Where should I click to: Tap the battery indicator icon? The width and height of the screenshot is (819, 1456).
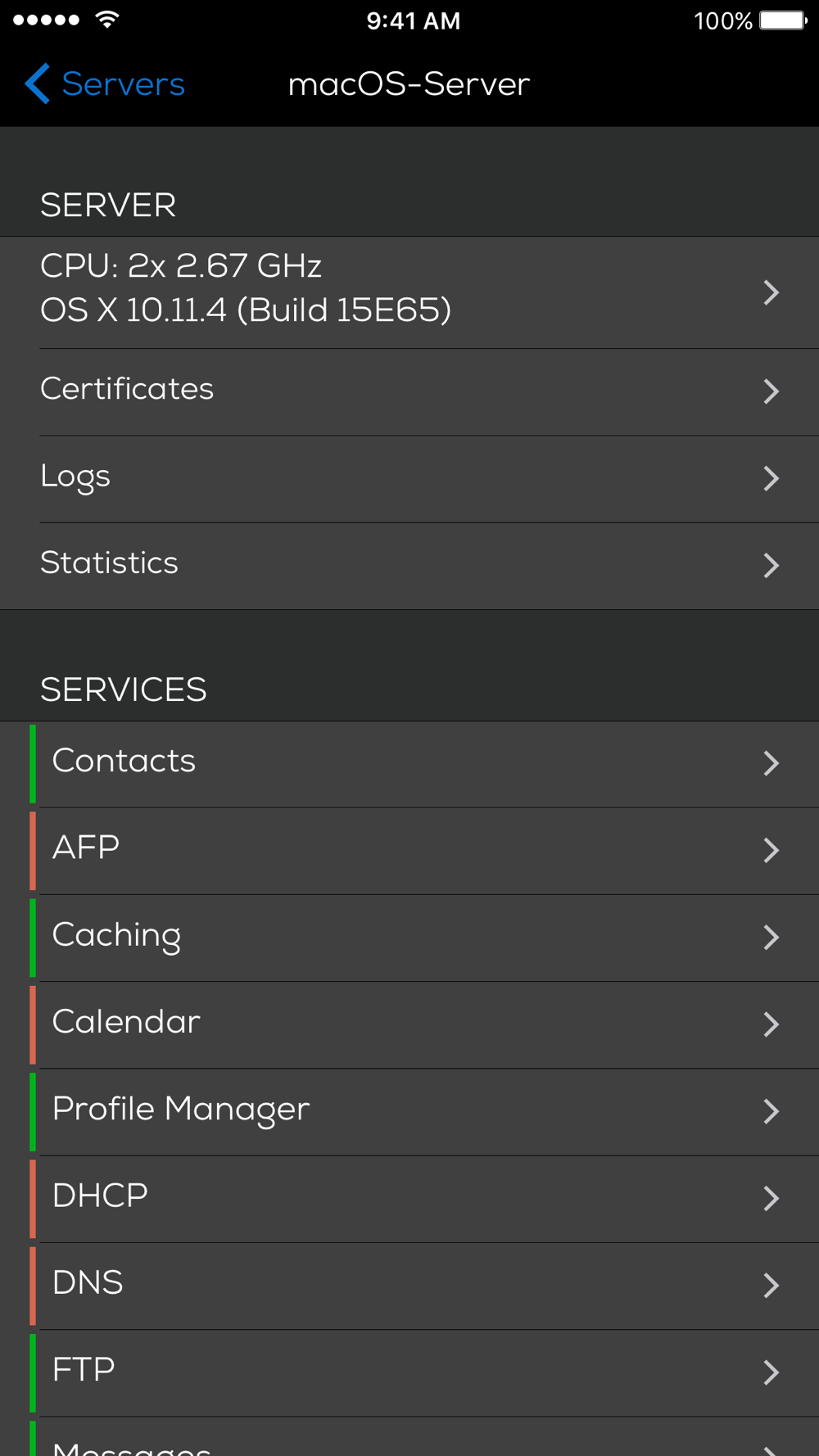782,20
